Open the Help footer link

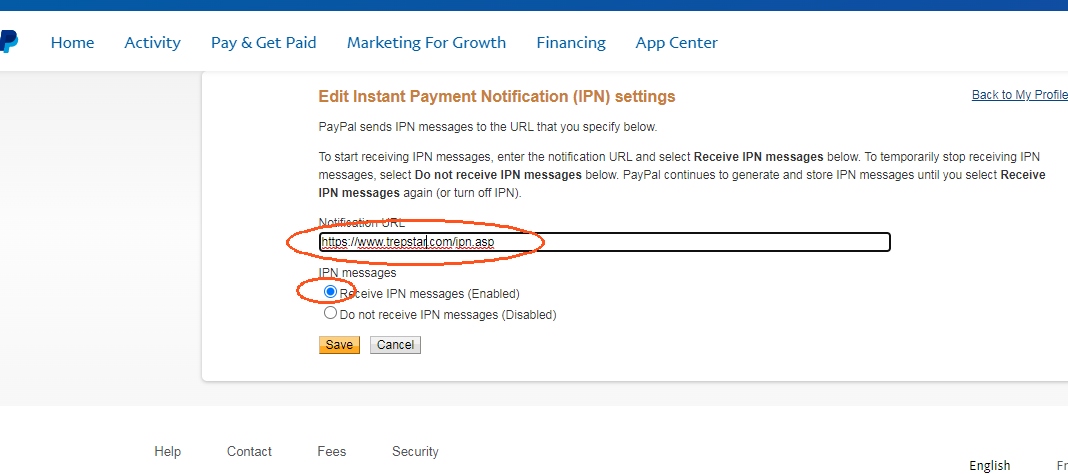(168, 452)
